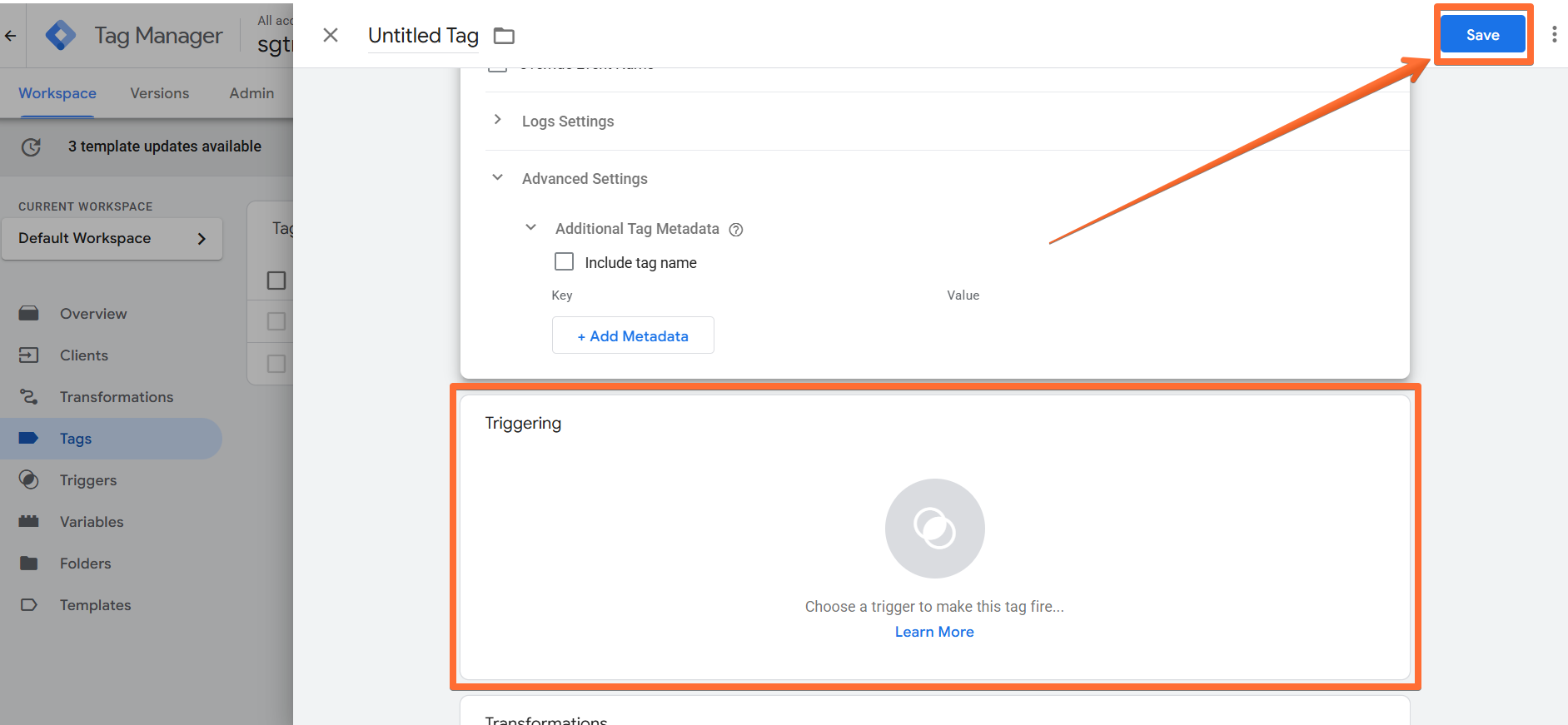This screenshot has height=725, width=1568.
Task: Open the Default Workspace selector
Action: pos(112,239)
